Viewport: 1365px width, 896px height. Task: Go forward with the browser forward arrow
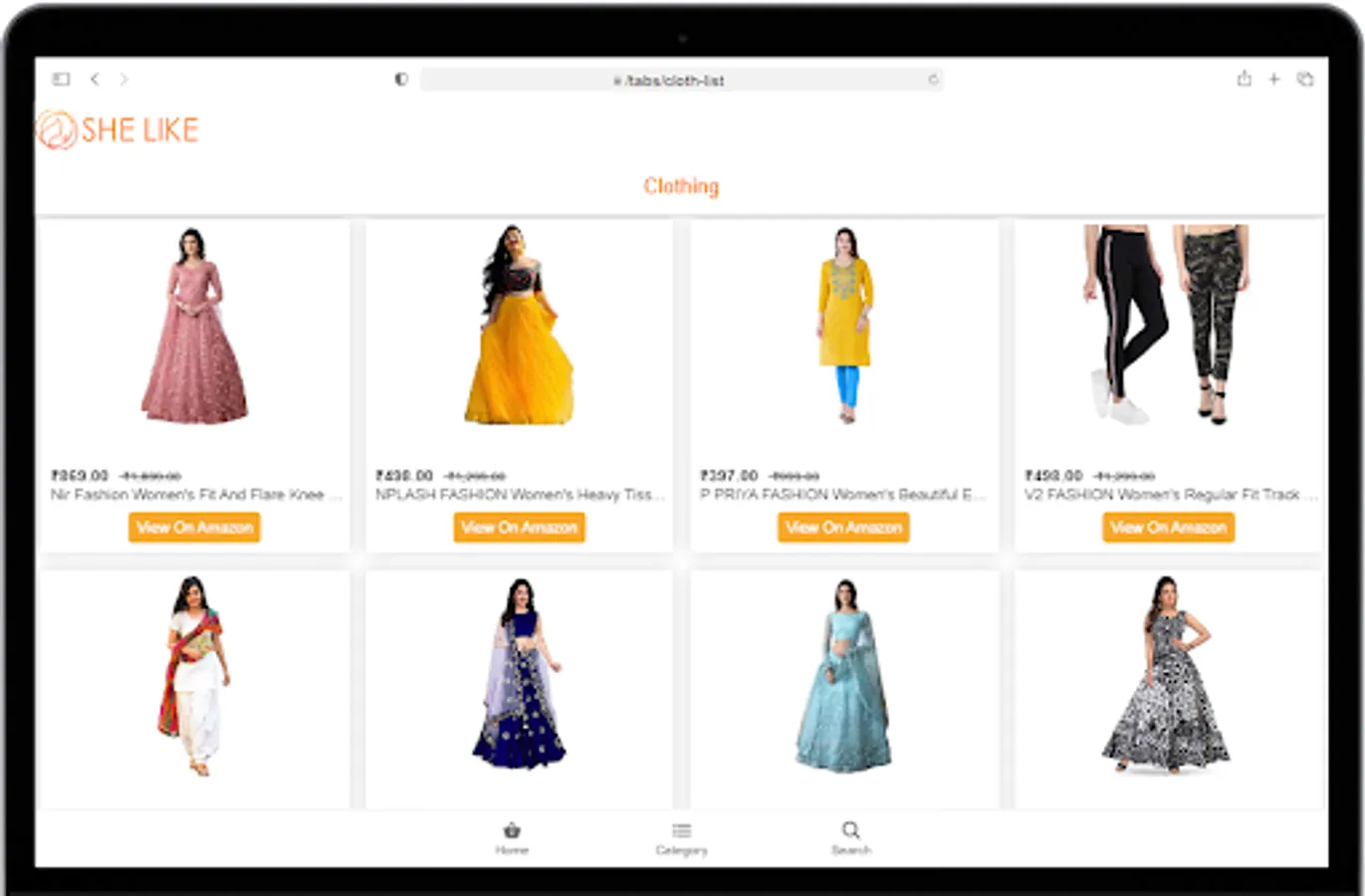[x=123, y=79]
